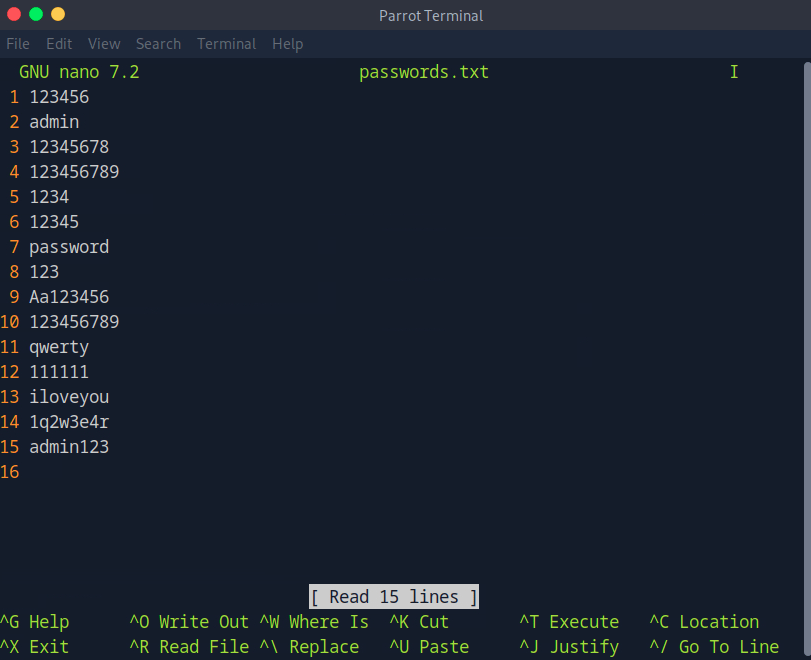Open the Search menu
Viewport: 811px width, 660px height.
coord(158,44)
